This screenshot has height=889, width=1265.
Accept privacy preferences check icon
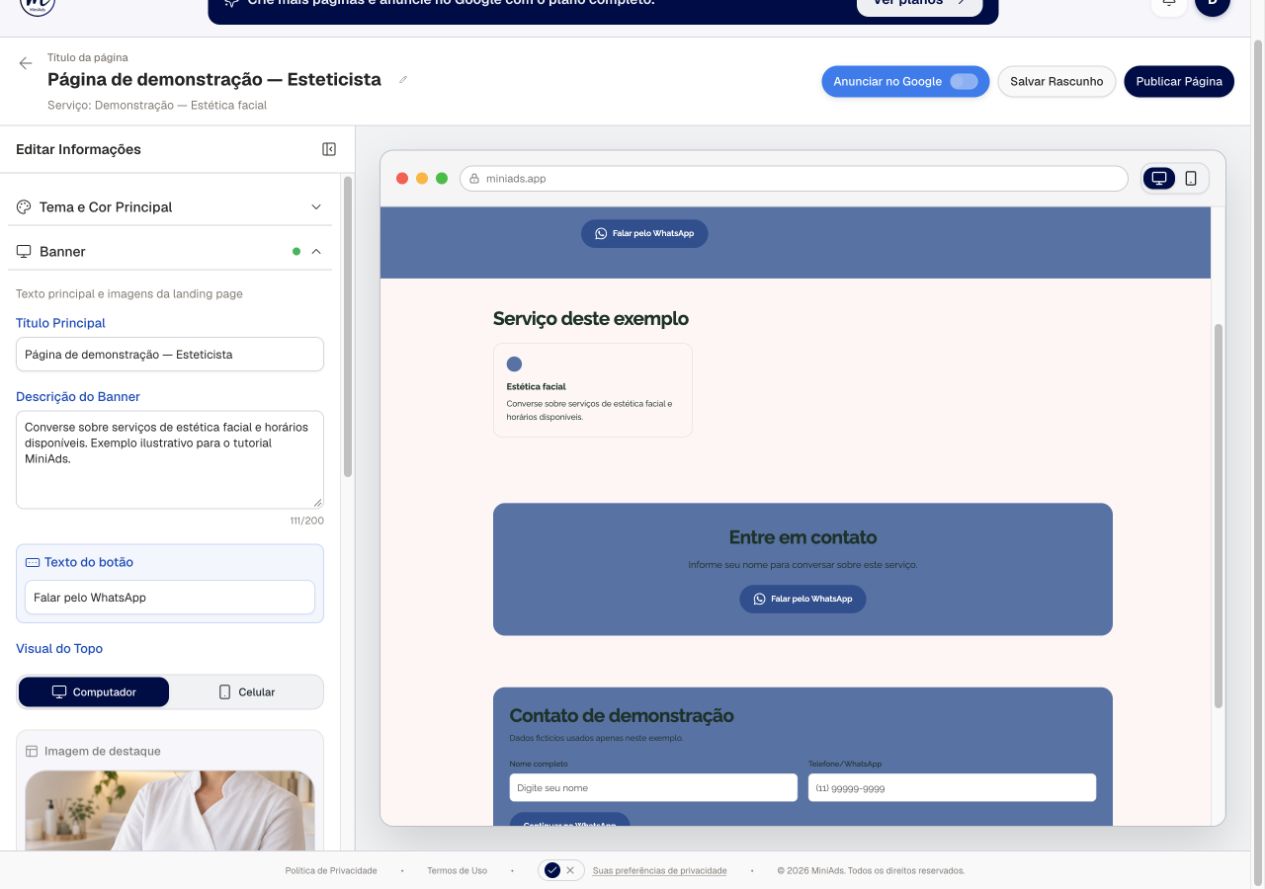pyautogui.click(x=552, y=870)
